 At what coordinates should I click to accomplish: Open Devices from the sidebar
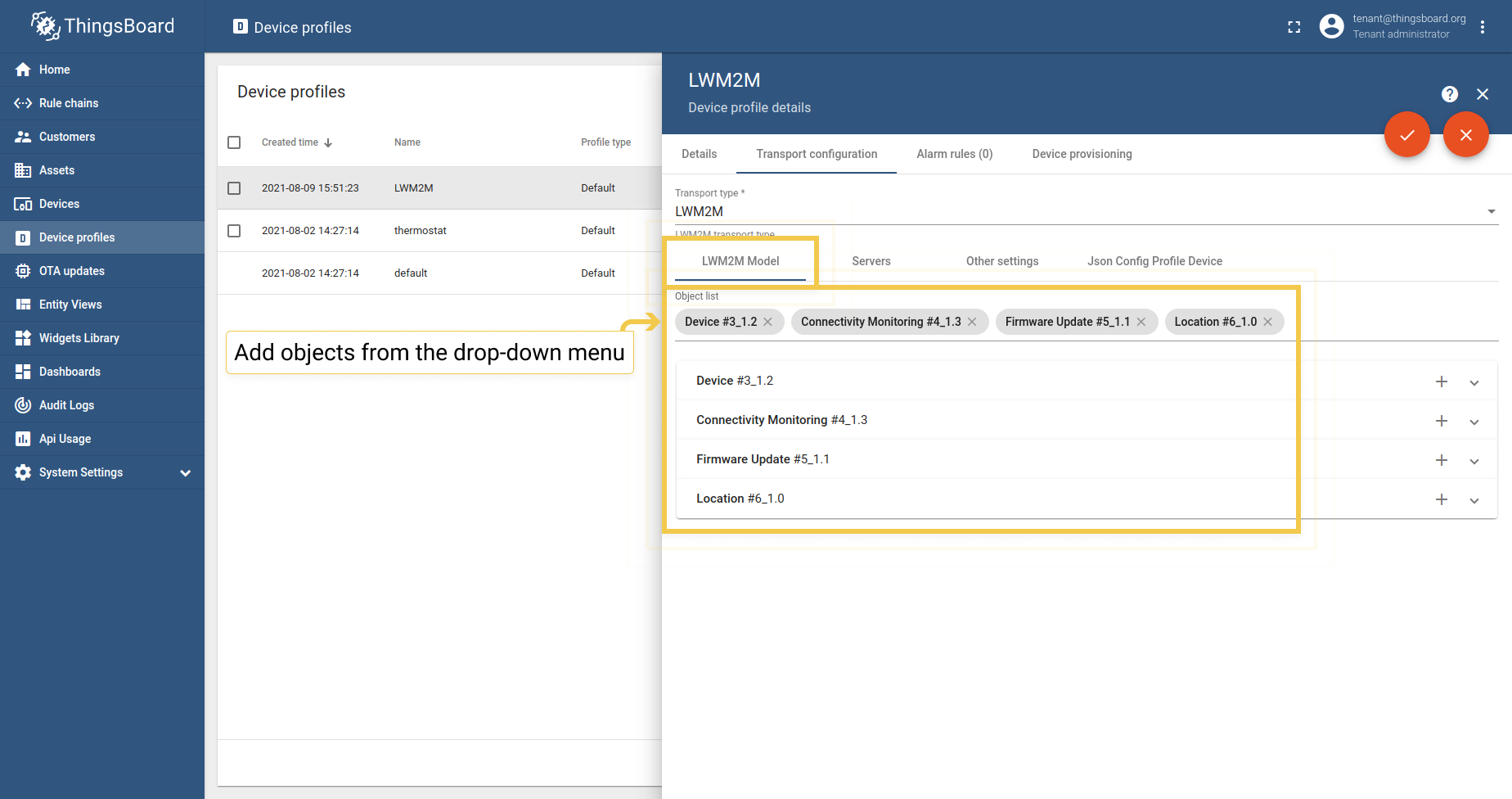[x=102, y=204]
